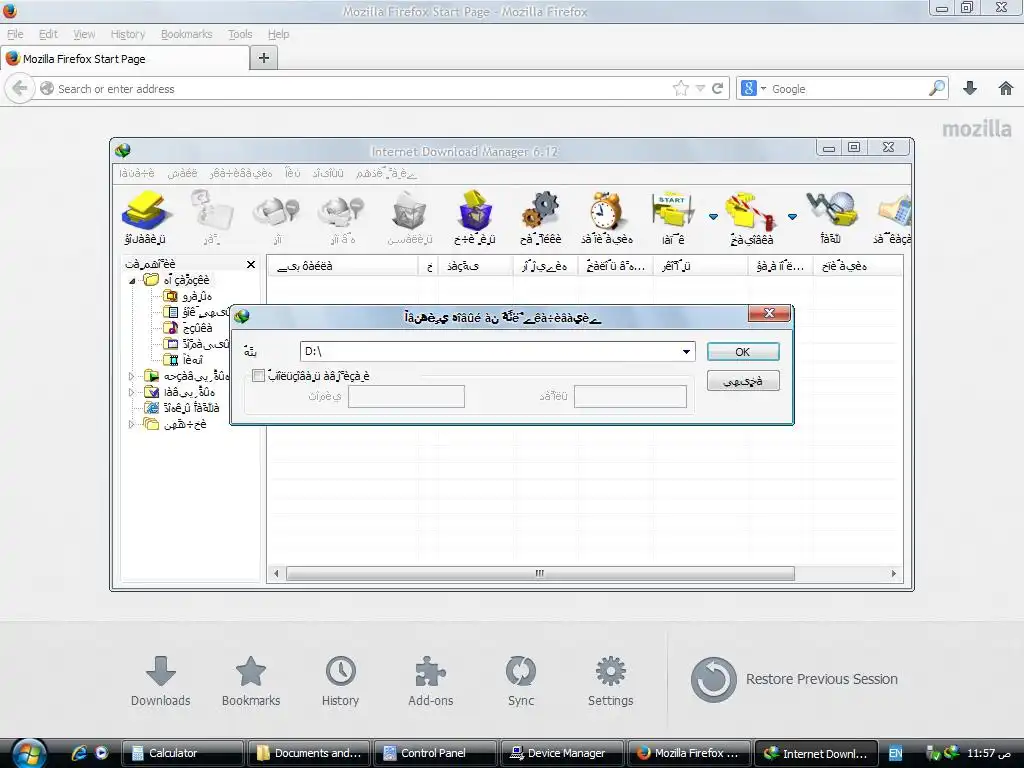
Task: Open dropdown arrow next to Stop Queue icon
Action: coord(792,216)
